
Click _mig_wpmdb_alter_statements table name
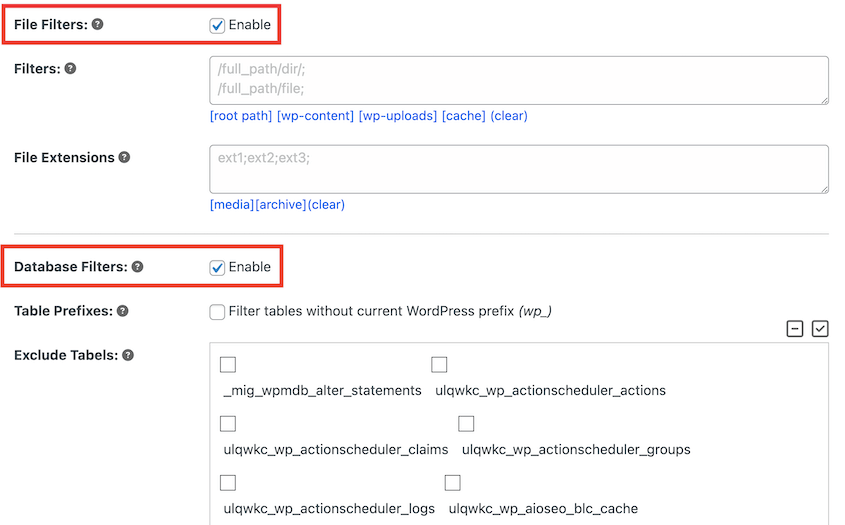[x=322, y=391]
